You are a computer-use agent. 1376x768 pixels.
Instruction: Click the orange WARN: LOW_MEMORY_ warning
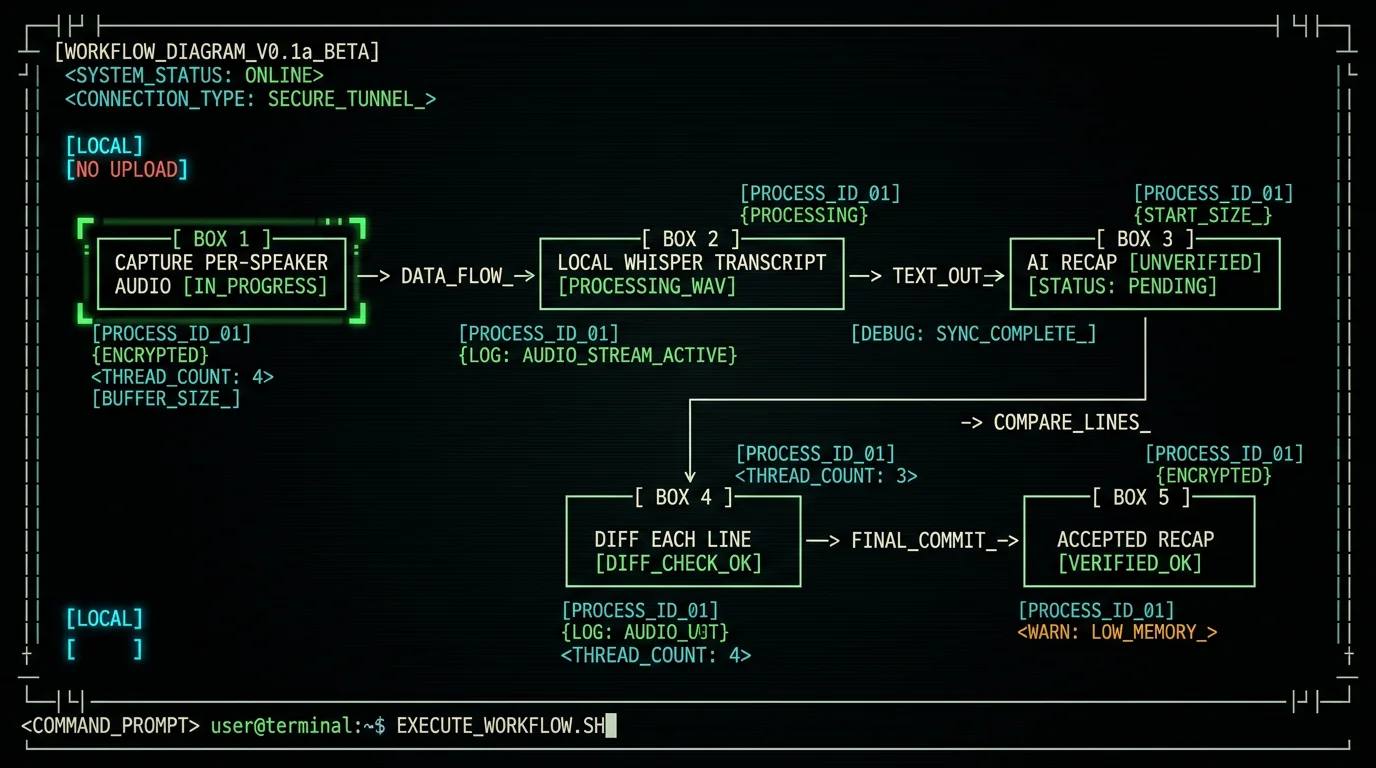click(1117, 632)
